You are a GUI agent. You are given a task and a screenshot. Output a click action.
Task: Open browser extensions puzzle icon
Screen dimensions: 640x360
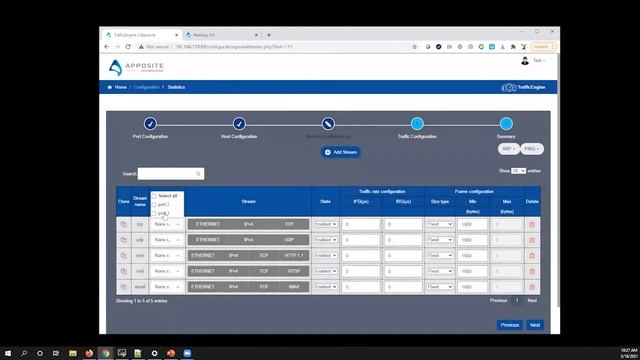tap(513, 47)
